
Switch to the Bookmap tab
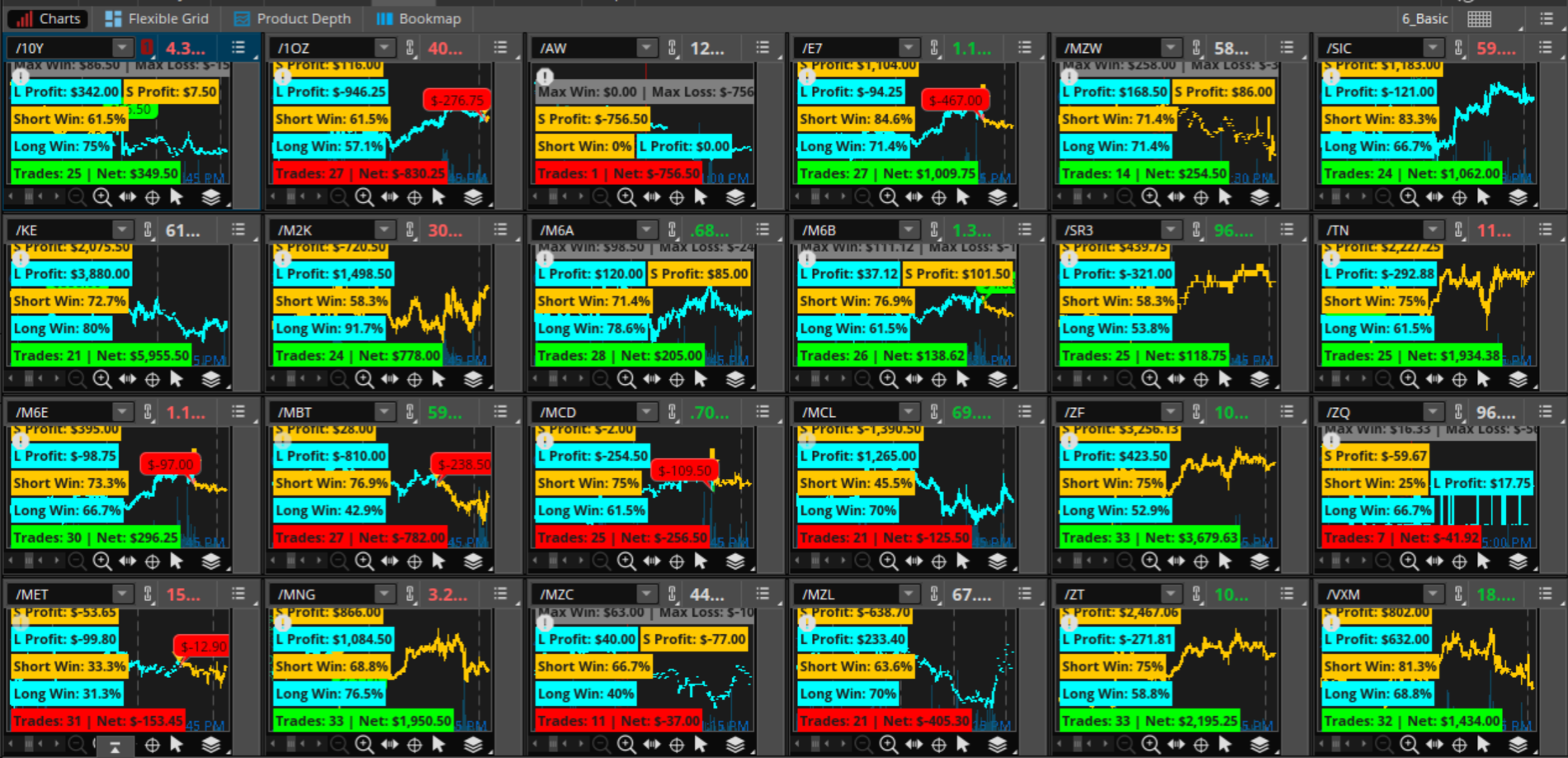tap(419, 18)
